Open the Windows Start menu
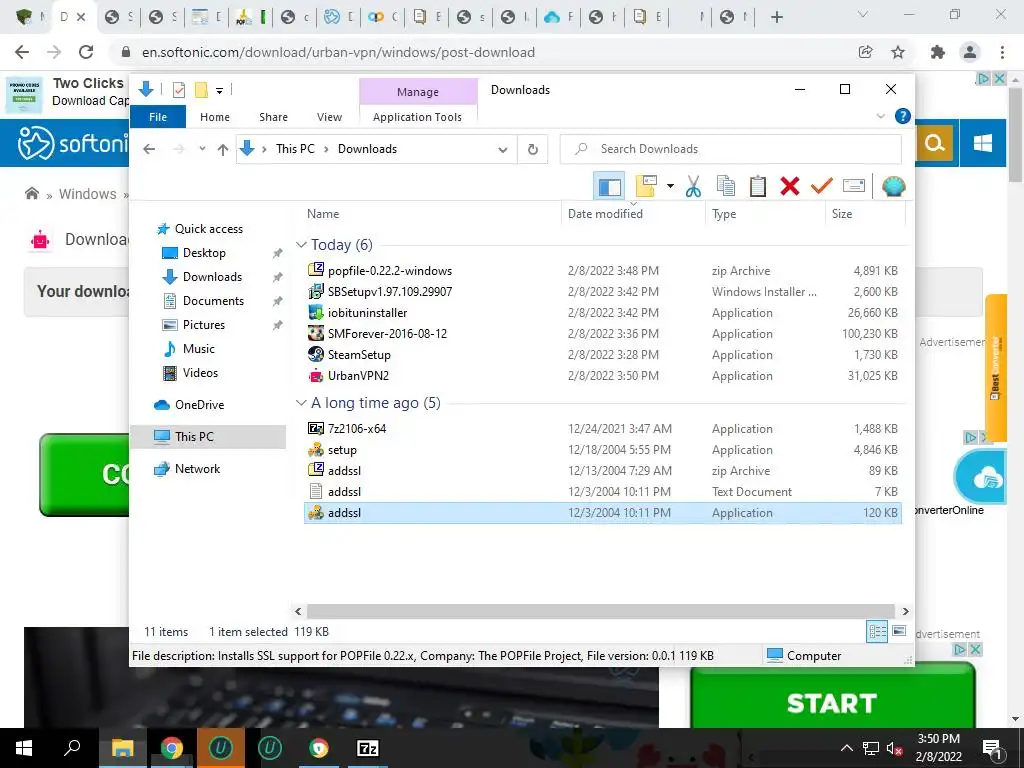Viewport: 1024px width, 768px height. (x=24, y=748)
